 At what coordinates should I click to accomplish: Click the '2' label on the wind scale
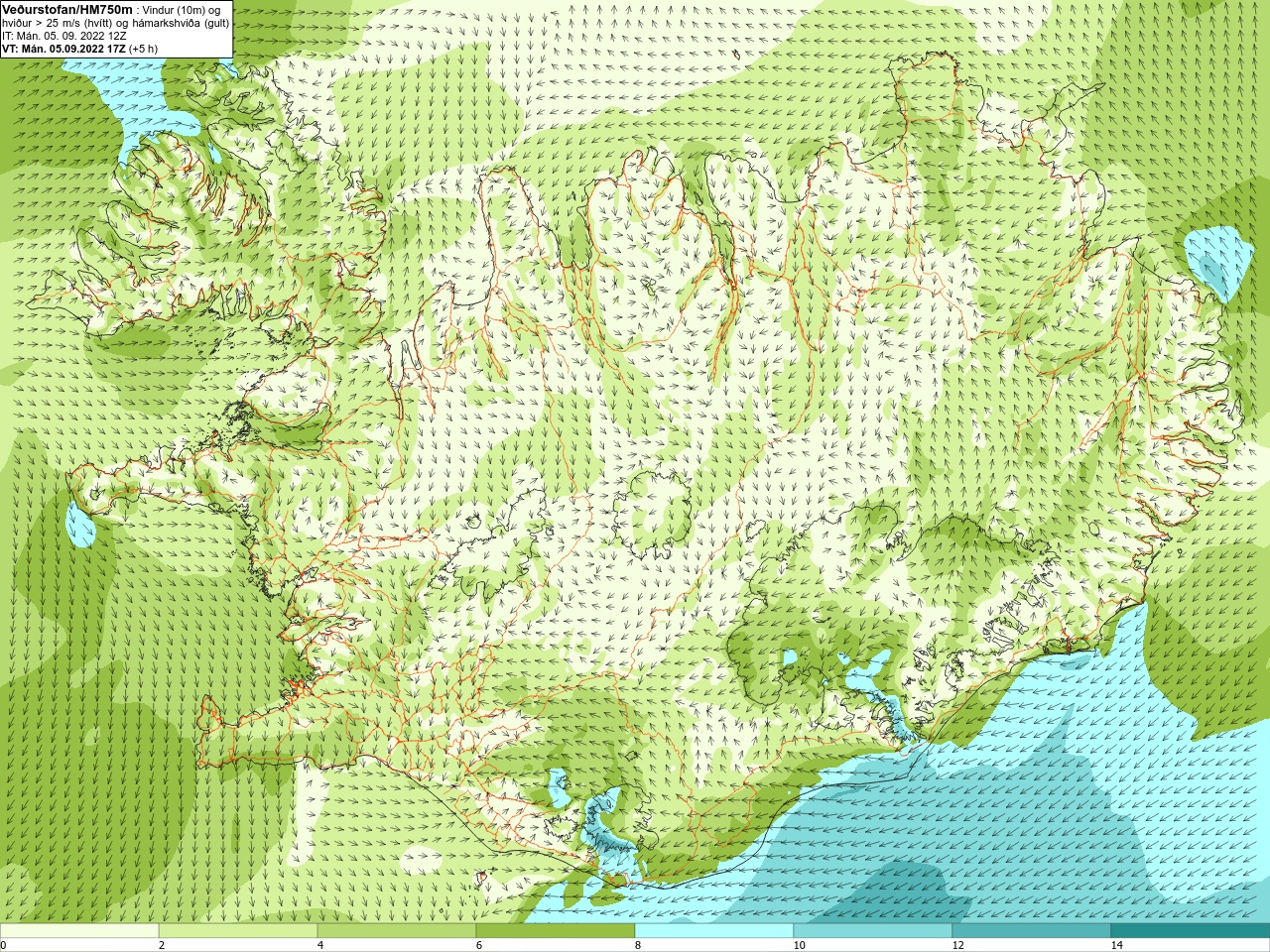(162, 945)
